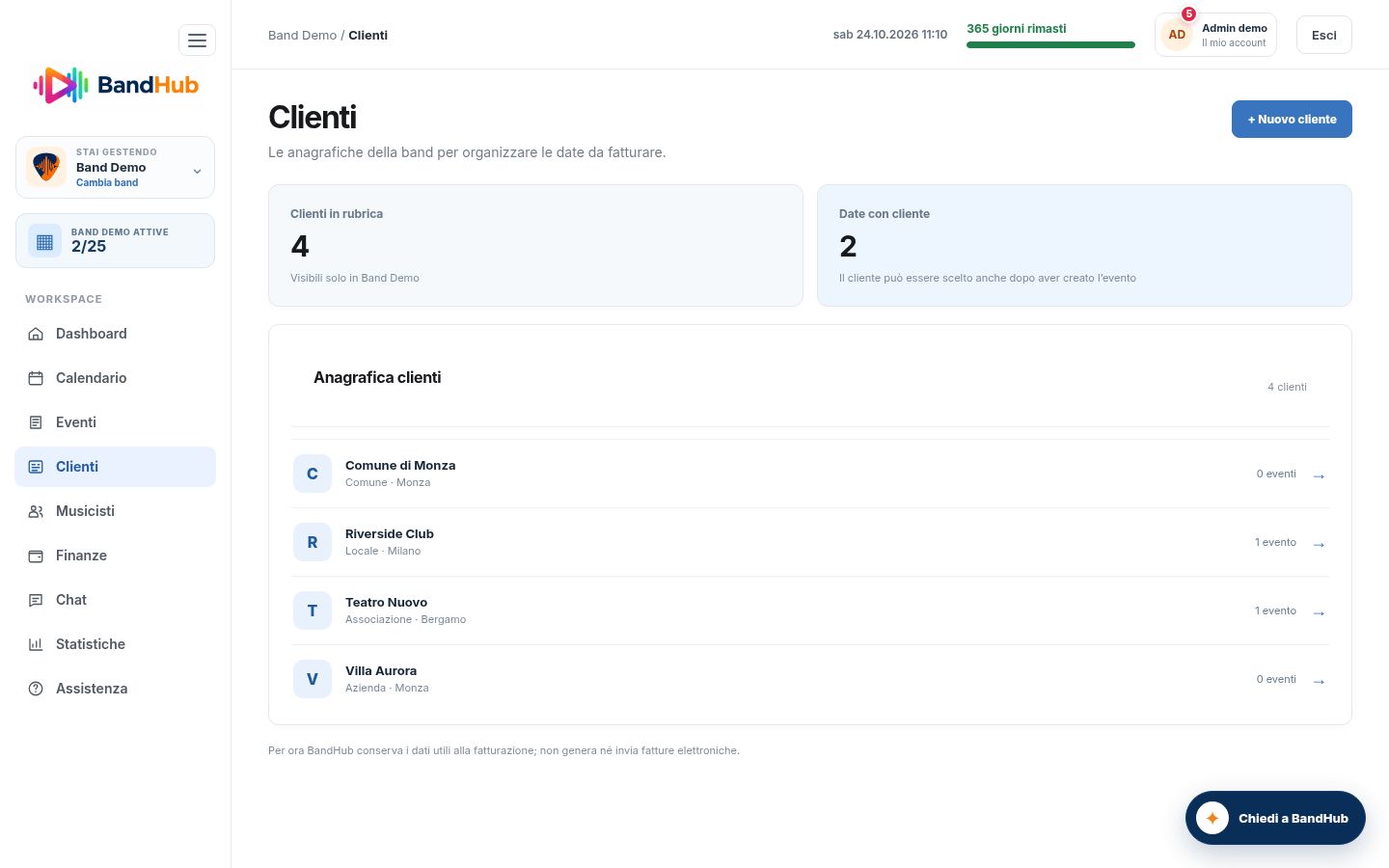
Task: Click the Calendario calendar icon
Action: tap(36, 378)
